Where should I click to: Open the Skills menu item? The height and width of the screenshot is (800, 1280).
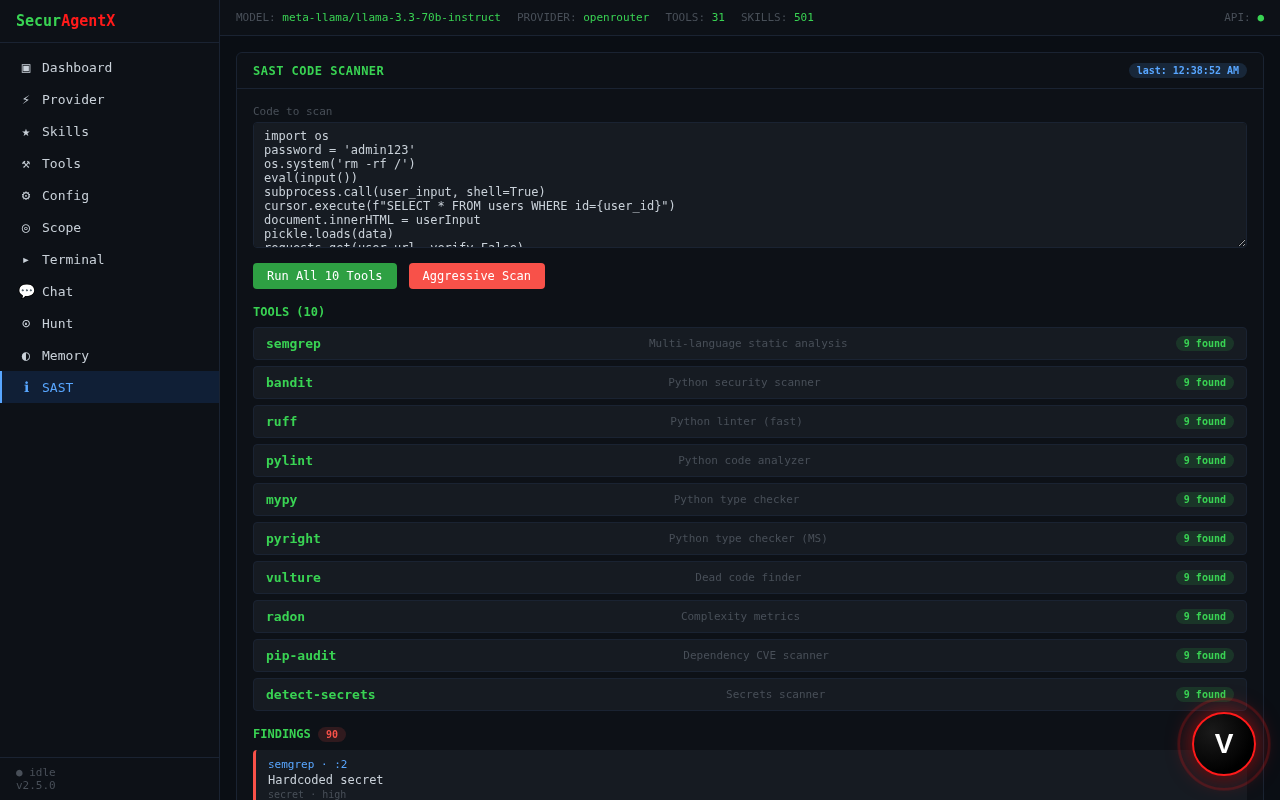tap(110, 131)
